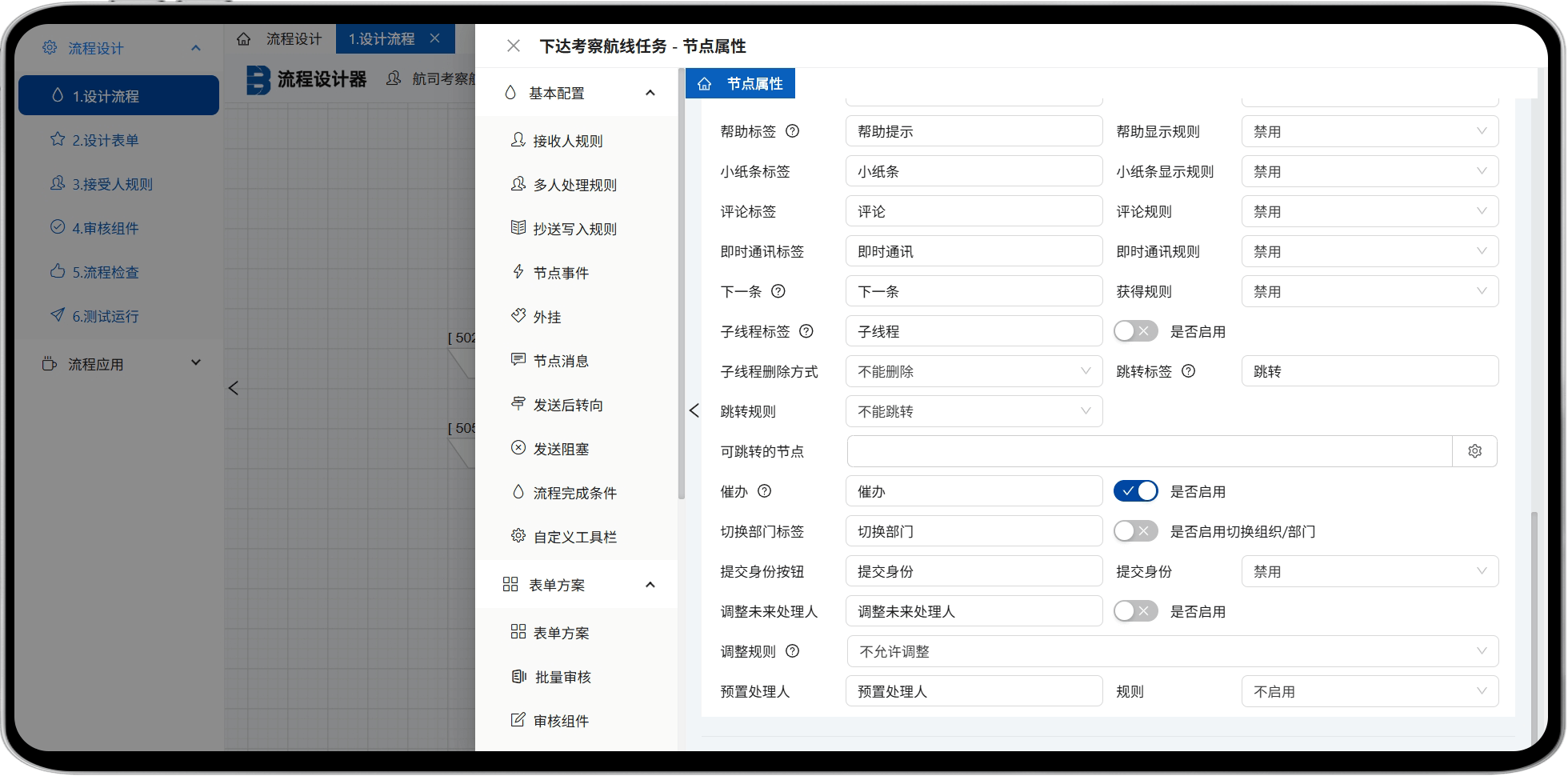Toggle 是否启用切换组织/部门 switch

1135,531
